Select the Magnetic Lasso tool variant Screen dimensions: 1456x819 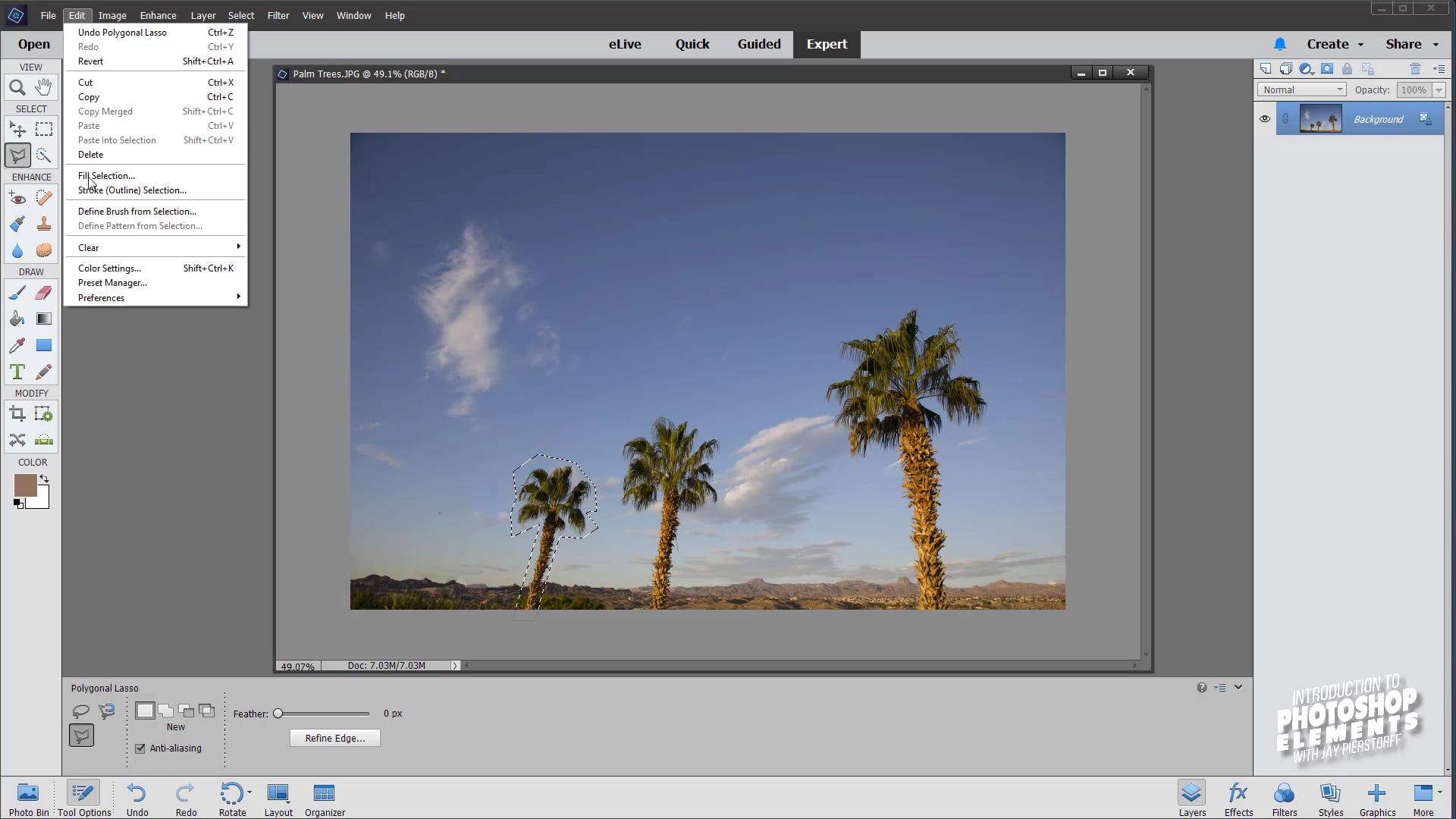(106, 709)
